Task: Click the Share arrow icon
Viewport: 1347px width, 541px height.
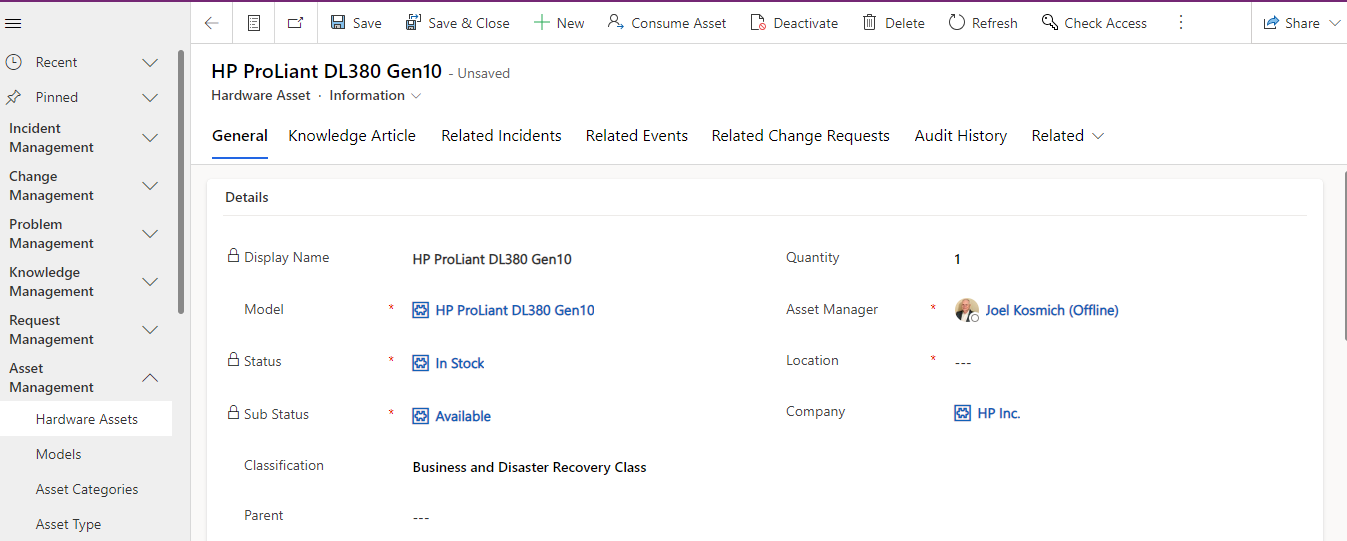Action: (x=1271, y=23)
